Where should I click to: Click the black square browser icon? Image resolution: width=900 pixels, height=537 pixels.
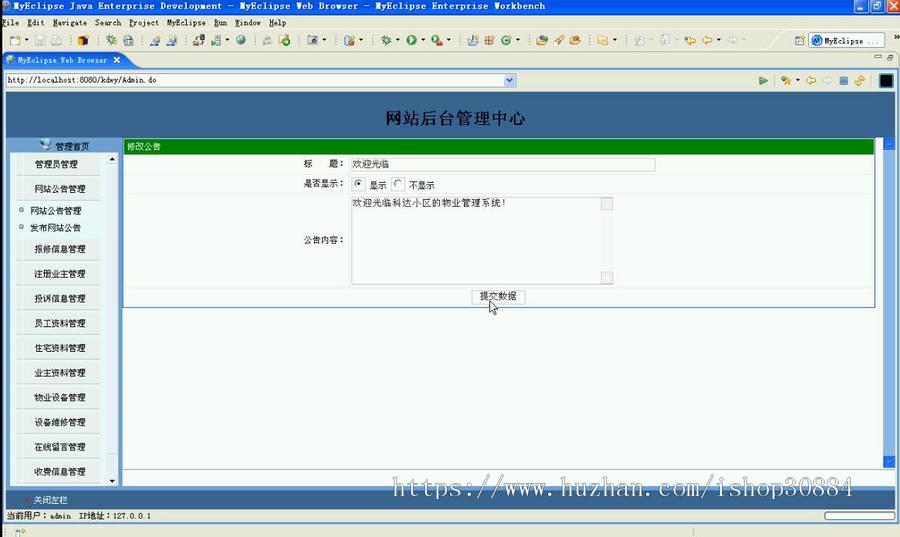(x=886, y=80)
